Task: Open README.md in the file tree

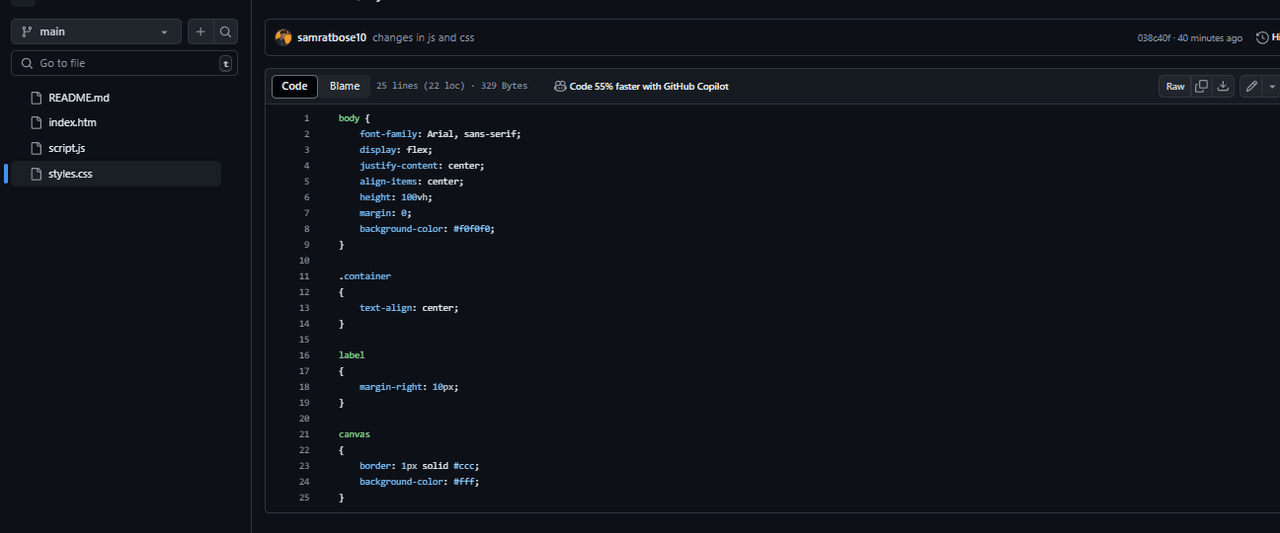Action: pos(78,98)
